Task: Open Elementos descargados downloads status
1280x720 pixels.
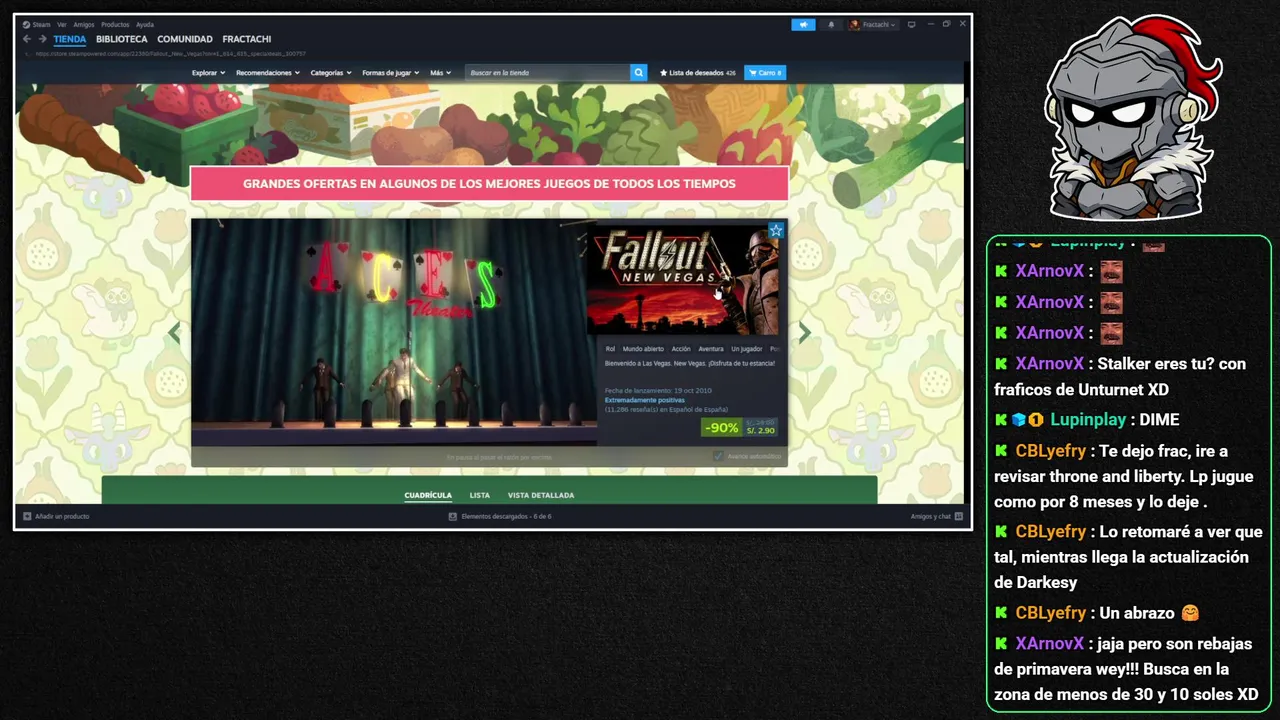Action: tap(506, 516)
